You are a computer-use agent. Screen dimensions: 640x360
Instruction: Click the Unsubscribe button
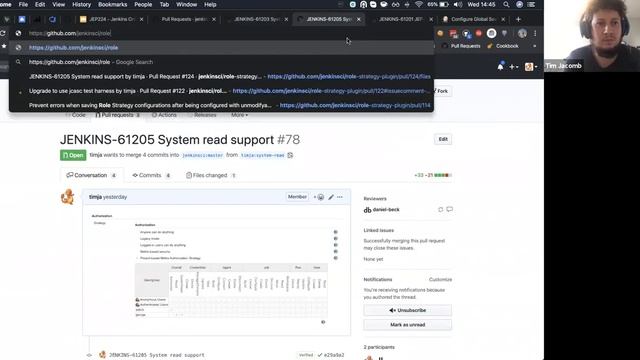pyautogui.click(x=407, y=310)
